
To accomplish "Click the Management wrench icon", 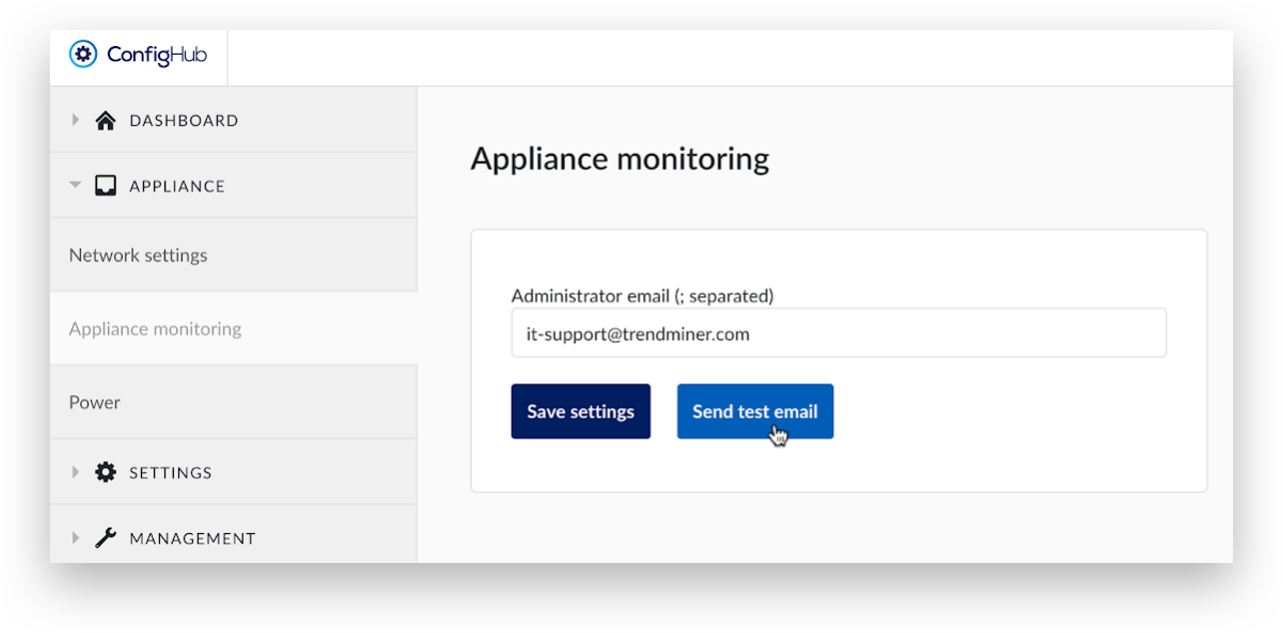I will tap(105, 538).
